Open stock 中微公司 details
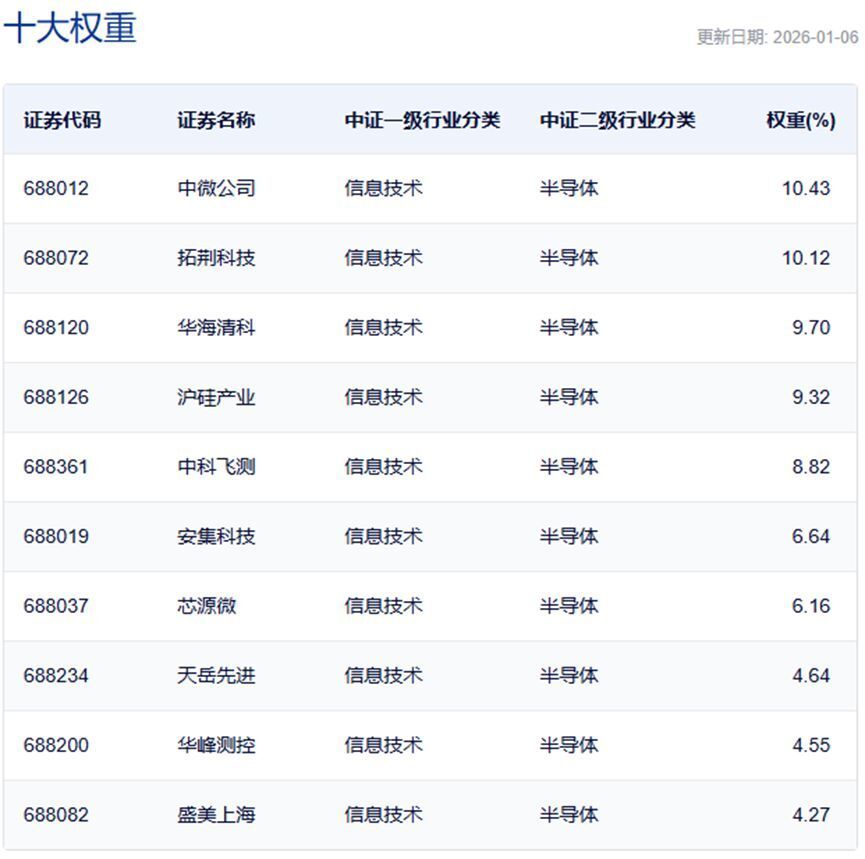This screenshot has width=865, height=859. click(x=214, y=187)
